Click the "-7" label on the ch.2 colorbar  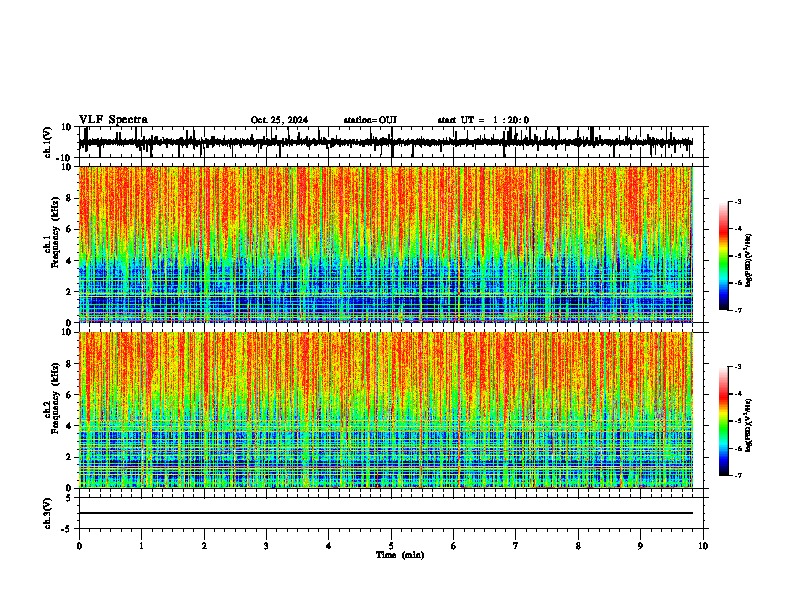(737, 475)
